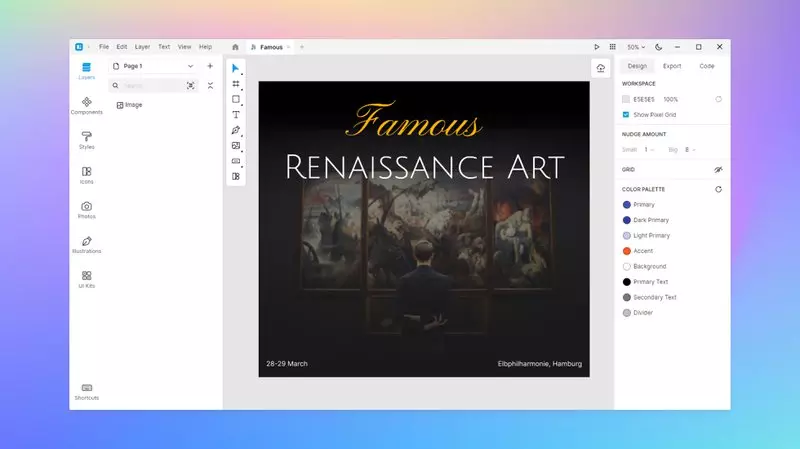Select the Image layer in list
This screenshot has width=800, height=449.
pos(130,105)
